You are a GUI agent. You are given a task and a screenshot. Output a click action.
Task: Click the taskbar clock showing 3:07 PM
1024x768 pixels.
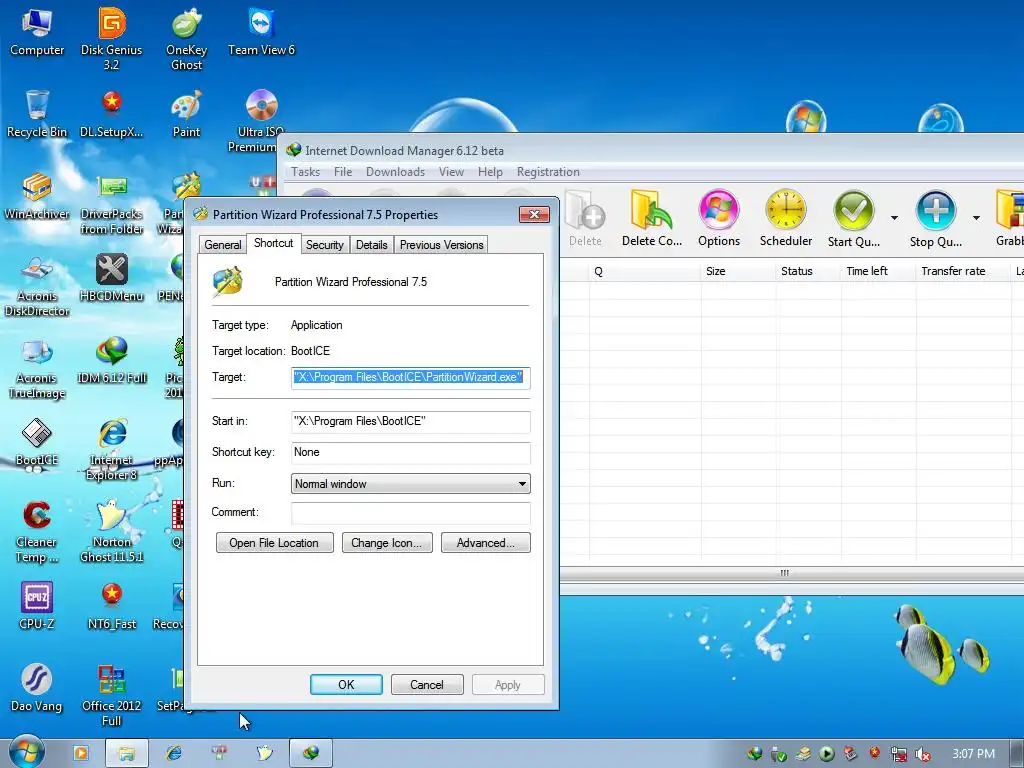tap(973, 754)
